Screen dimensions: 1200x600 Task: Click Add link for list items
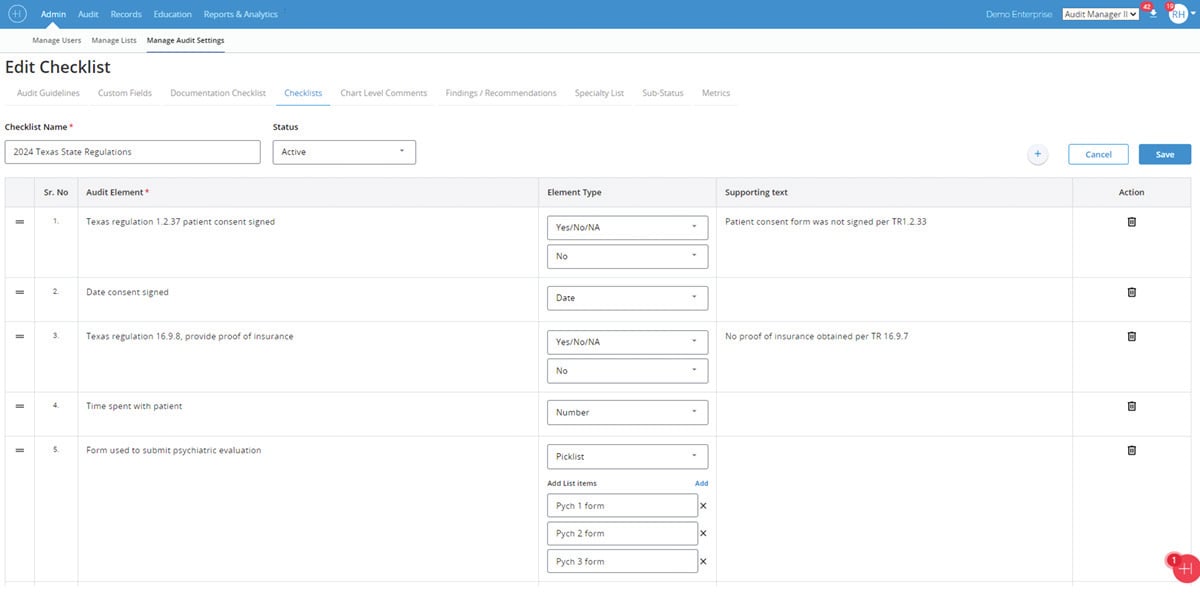[701, 483]
